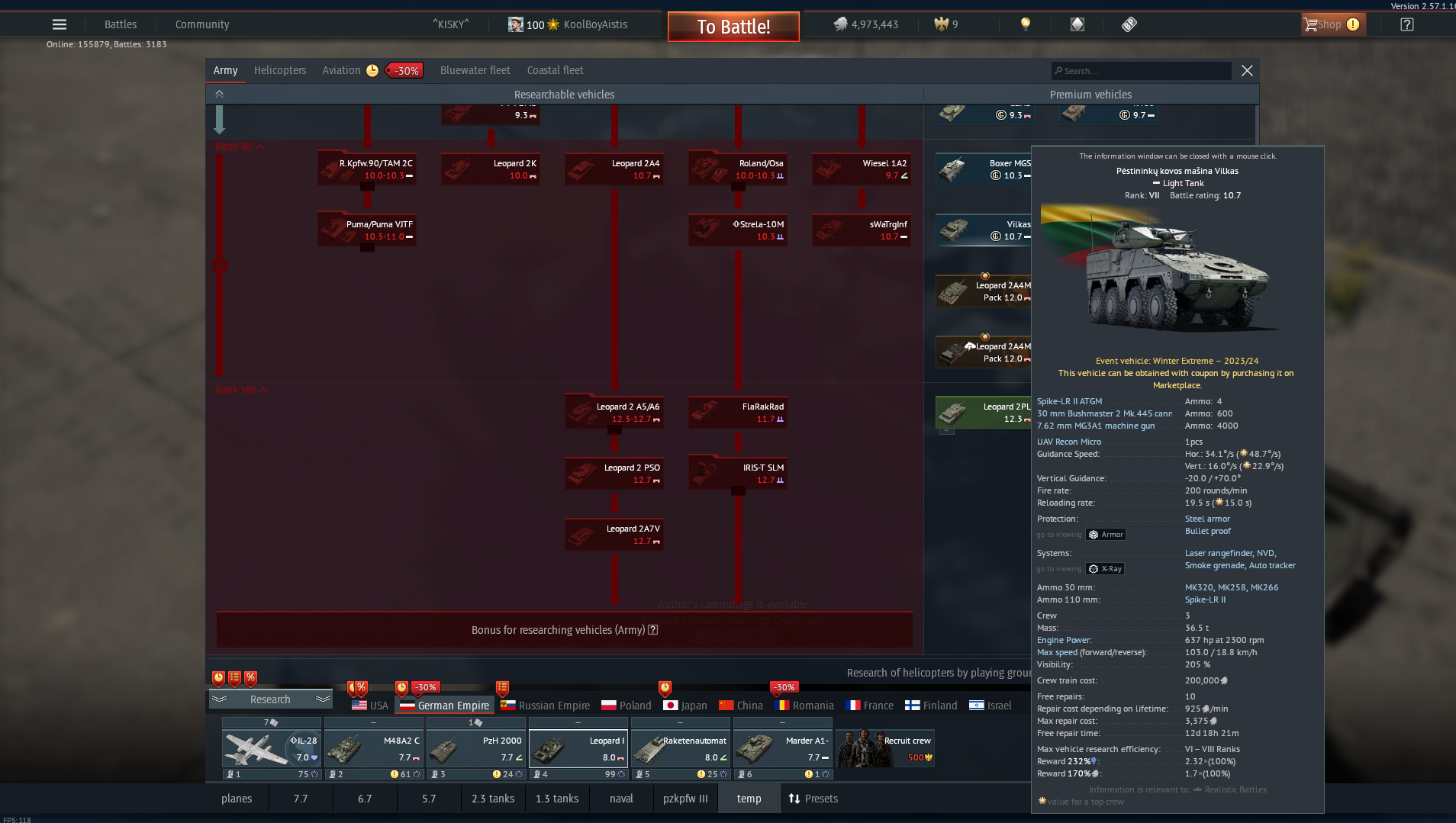Select the Japan nation
The height and width of the screenshot is (823, 1456).
(x=685, y=706)
